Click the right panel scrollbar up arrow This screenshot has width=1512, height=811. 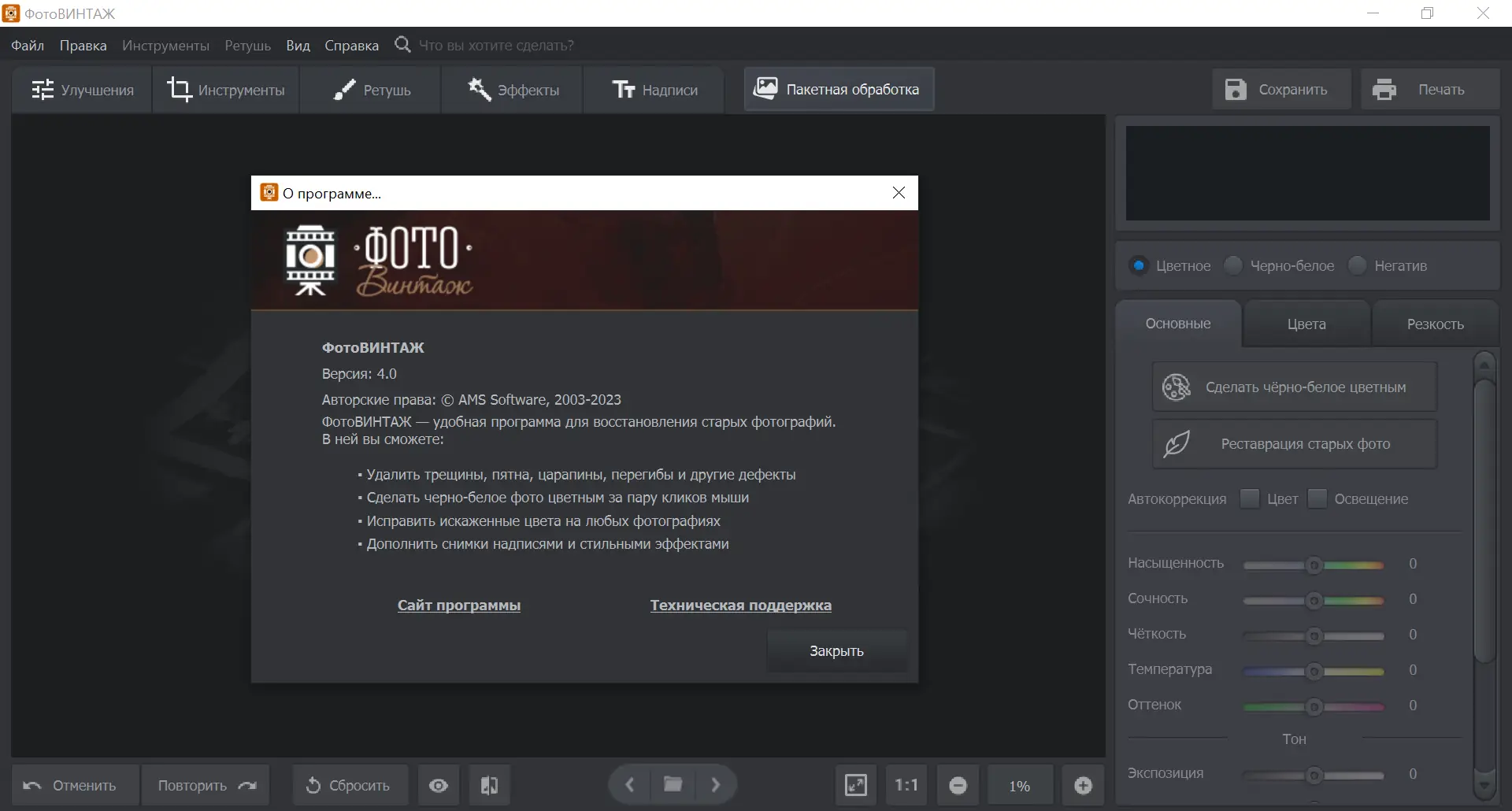1484,365
